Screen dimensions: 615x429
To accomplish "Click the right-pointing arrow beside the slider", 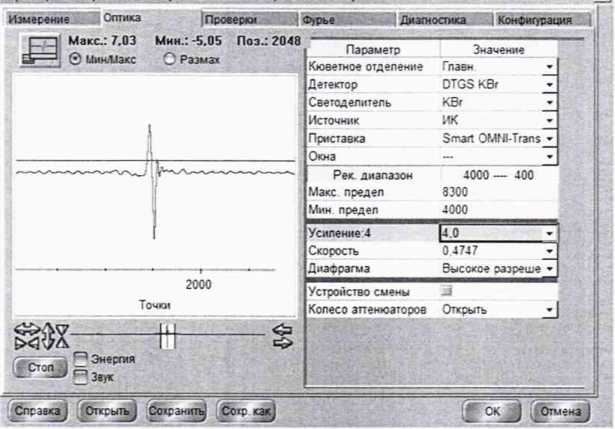I will 282,343.
